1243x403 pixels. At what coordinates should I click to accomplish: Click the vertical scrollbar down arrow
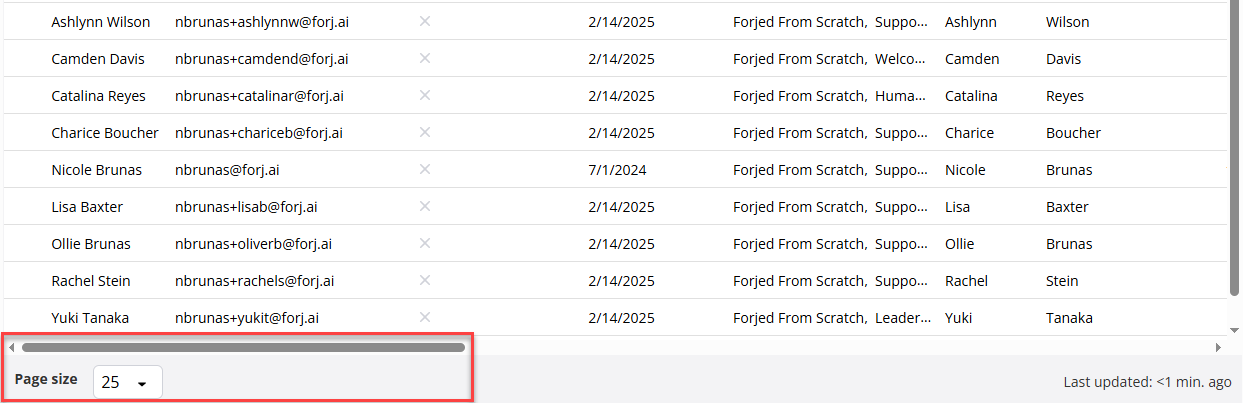point(1234,329)
